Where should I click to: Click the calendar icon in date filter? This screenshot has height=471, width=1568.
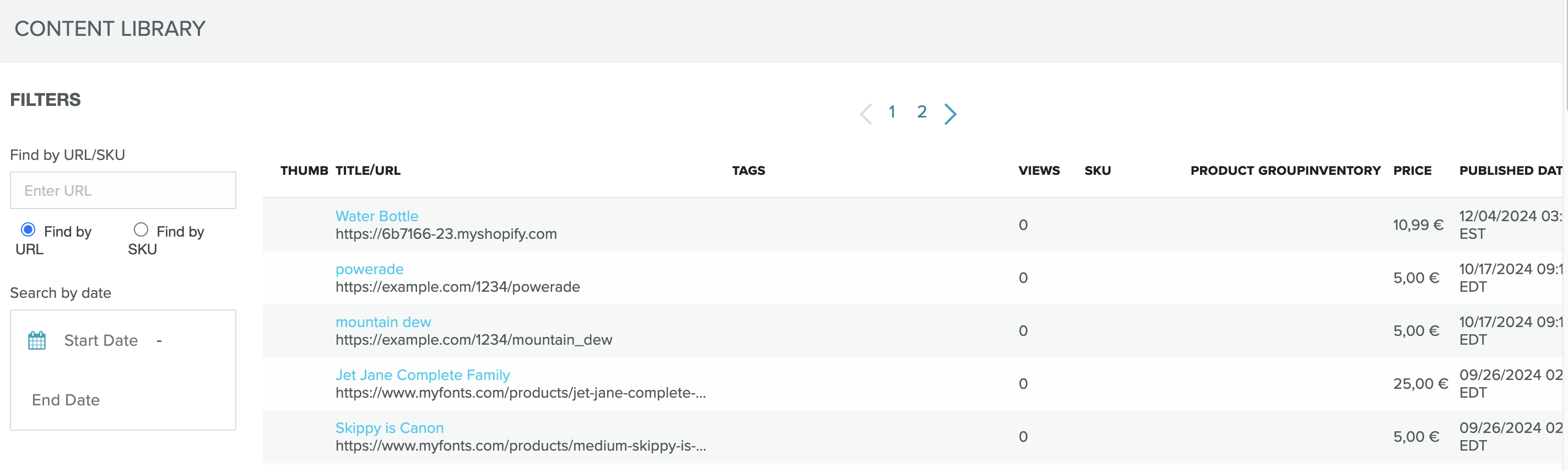[x=36, y=341]
